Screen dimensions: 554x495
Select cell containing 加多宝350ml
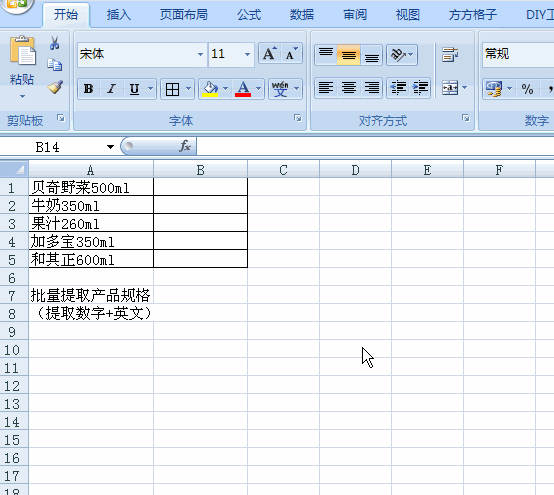[x=91, y=241]
